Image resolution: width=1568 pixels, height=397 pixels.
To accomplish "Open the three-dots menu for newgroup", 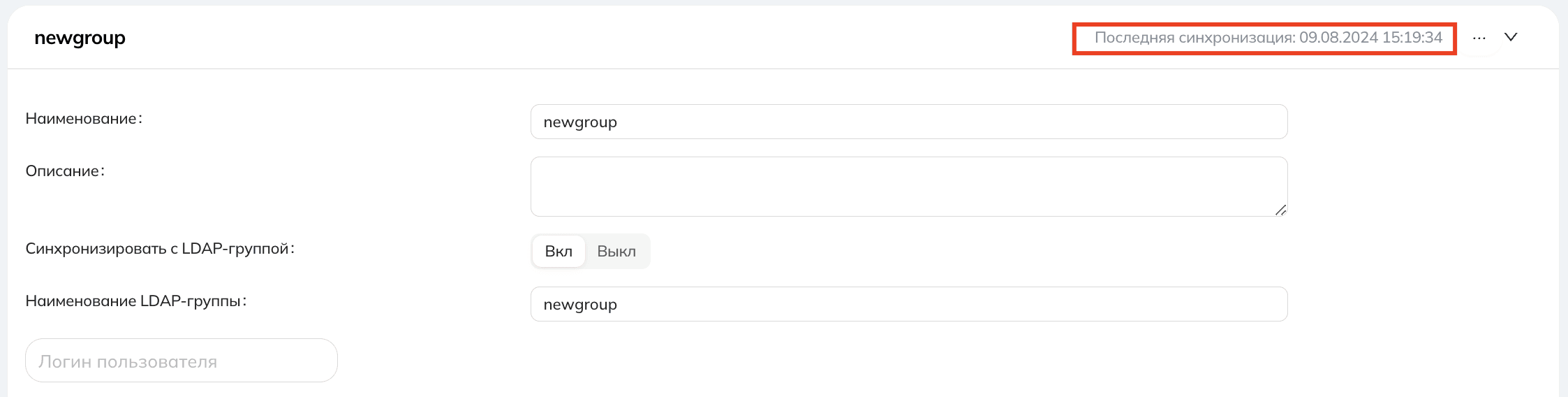I will pos(1479,38).
